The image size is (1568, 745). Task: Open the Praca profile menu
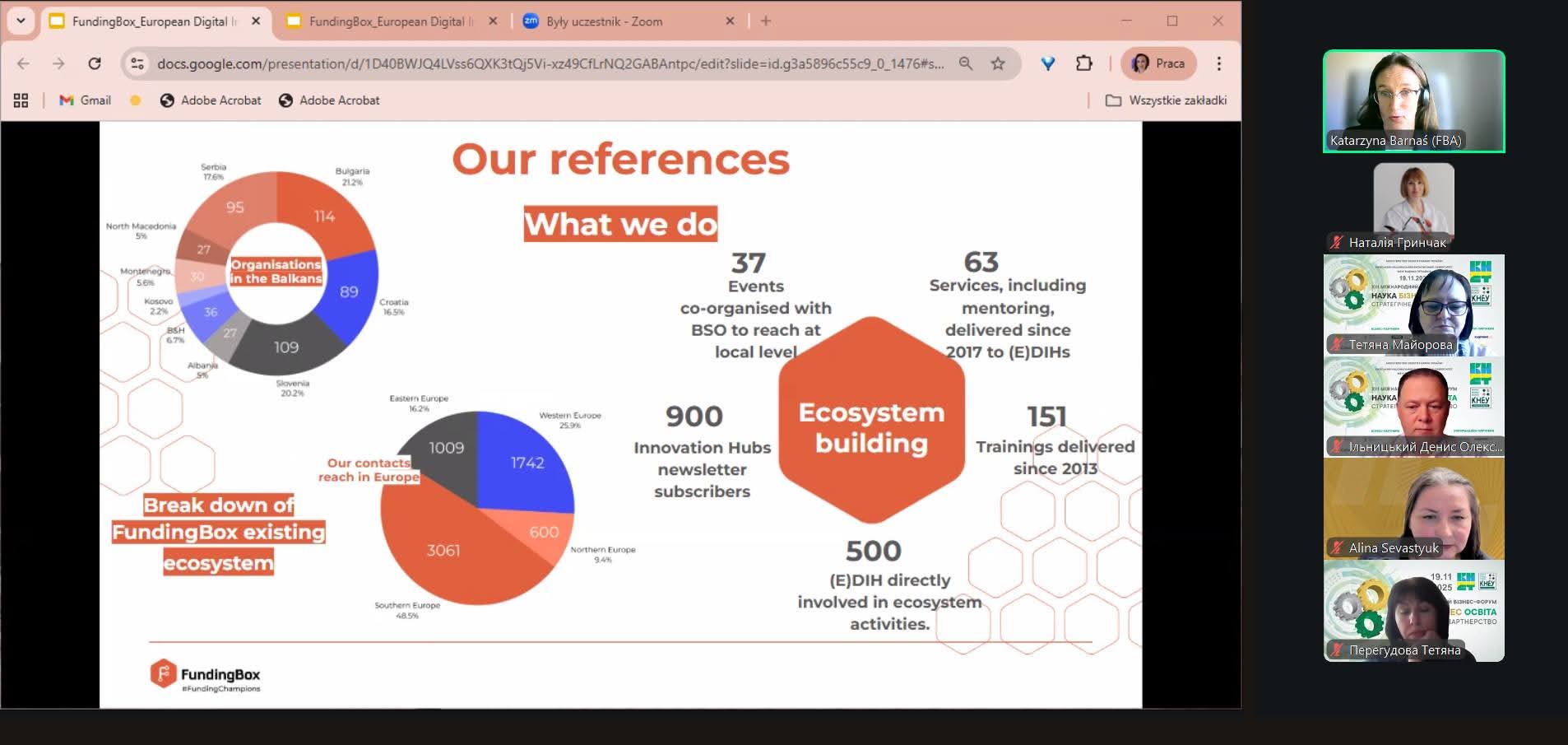(1158, 63)
